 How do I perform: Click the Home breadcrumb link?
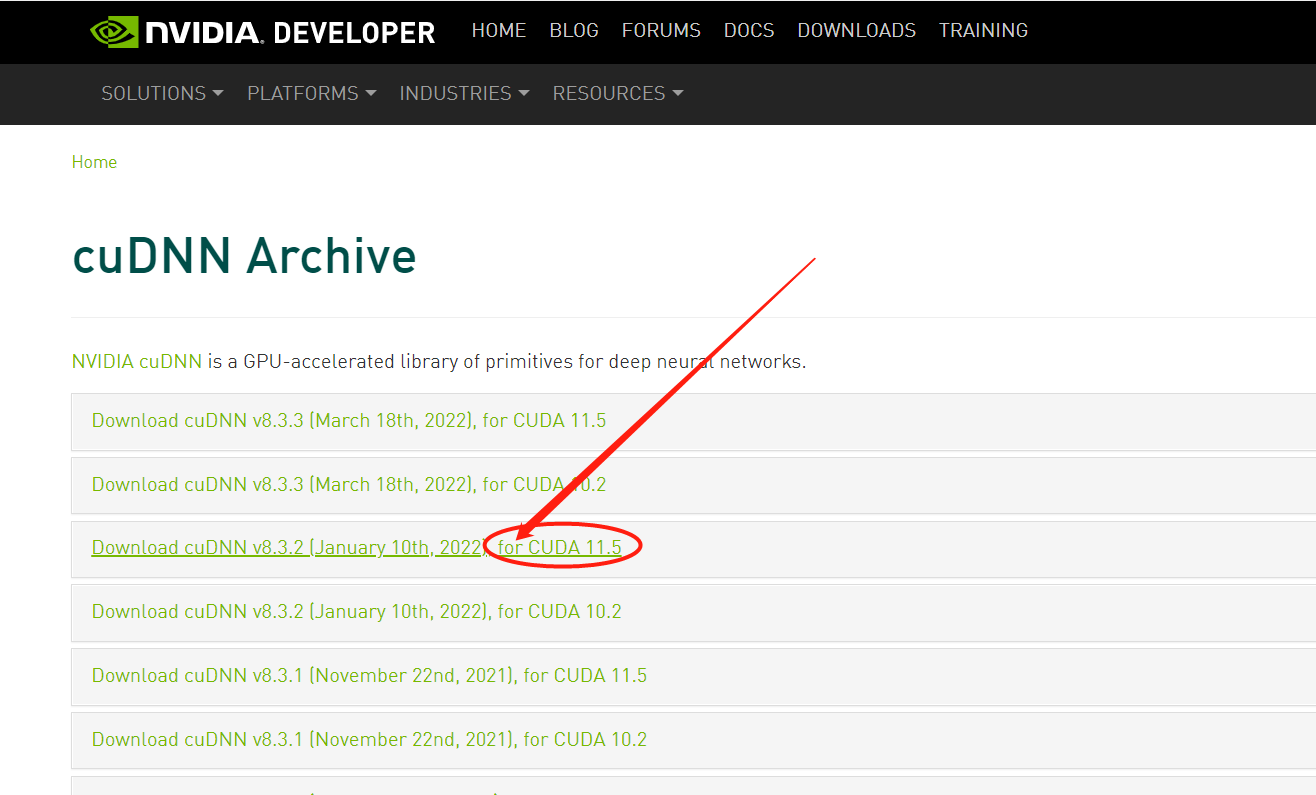tap(94, 162)
